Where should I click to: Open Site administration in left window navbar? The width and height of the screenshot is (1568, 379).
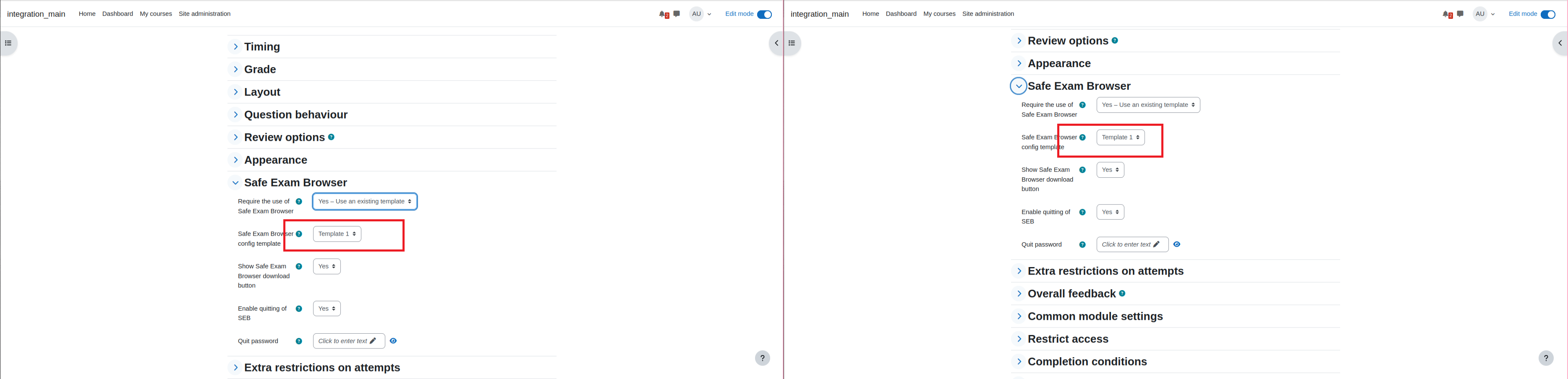coord(204,14)
